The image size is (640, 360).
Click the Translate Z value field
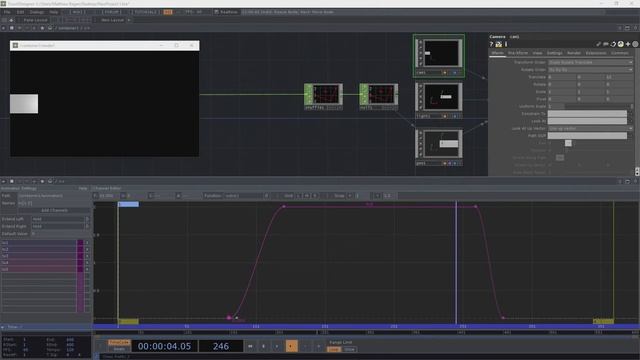(x=619, y=77)
